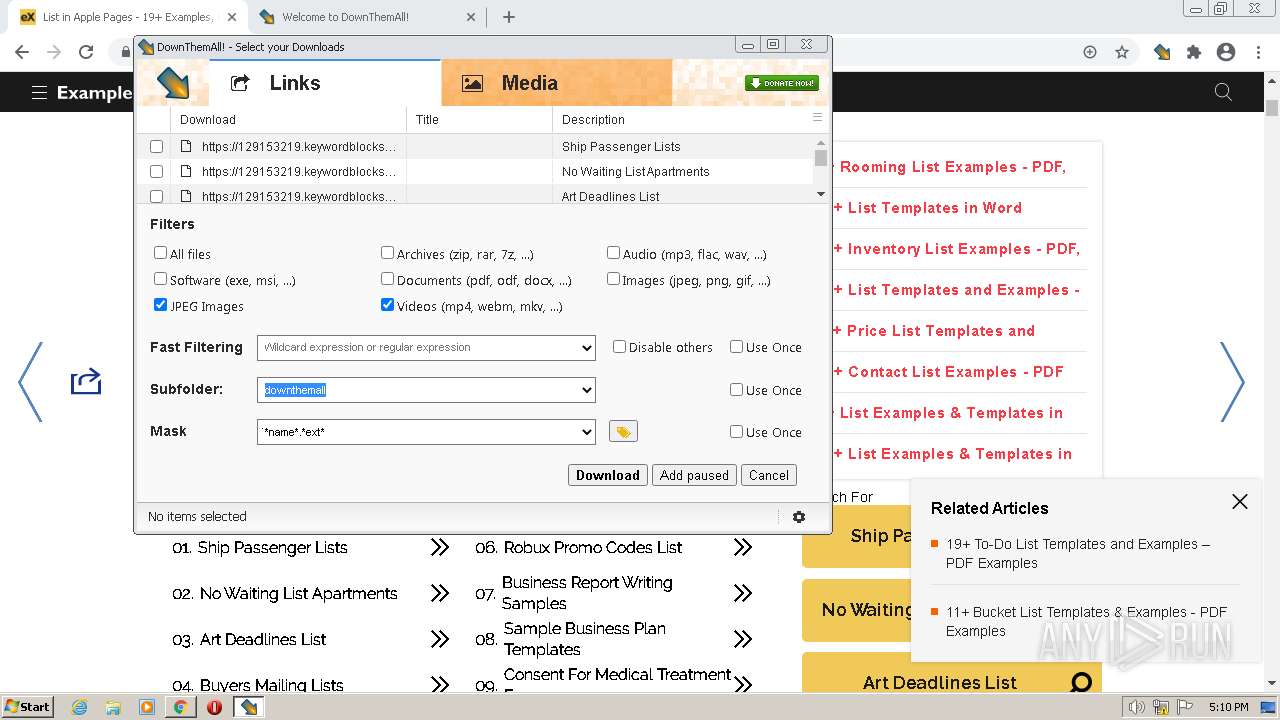Expand Subfolder dropdown

(586, 390)
